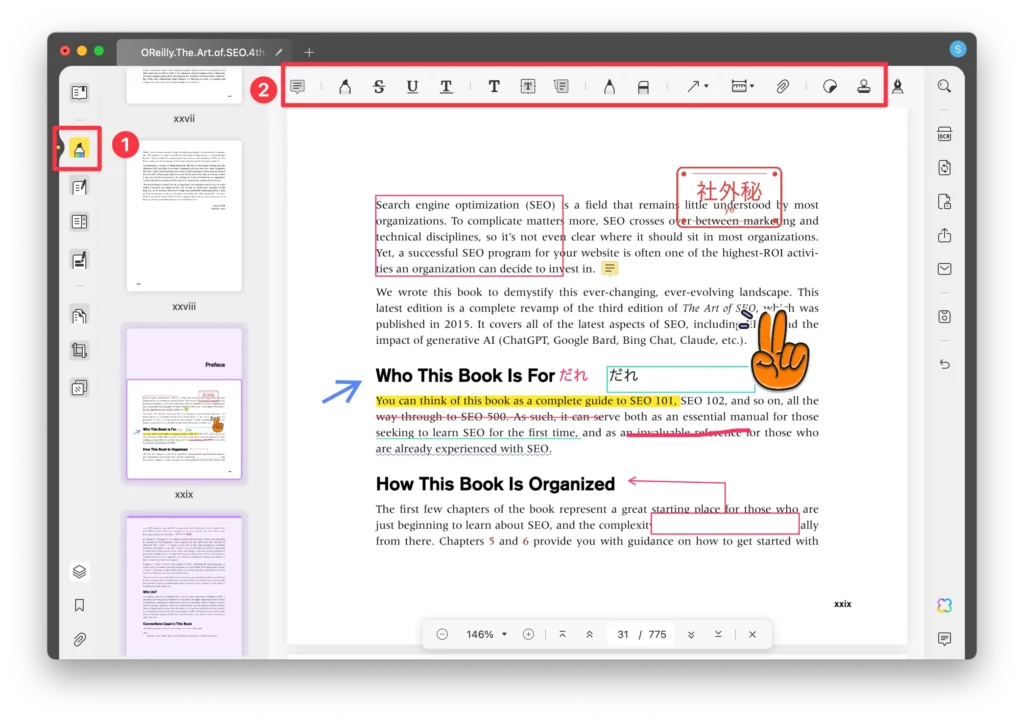Switch to Comment mode in left sidebar
The image size is (1024, 722).
[x=79, y=150]
